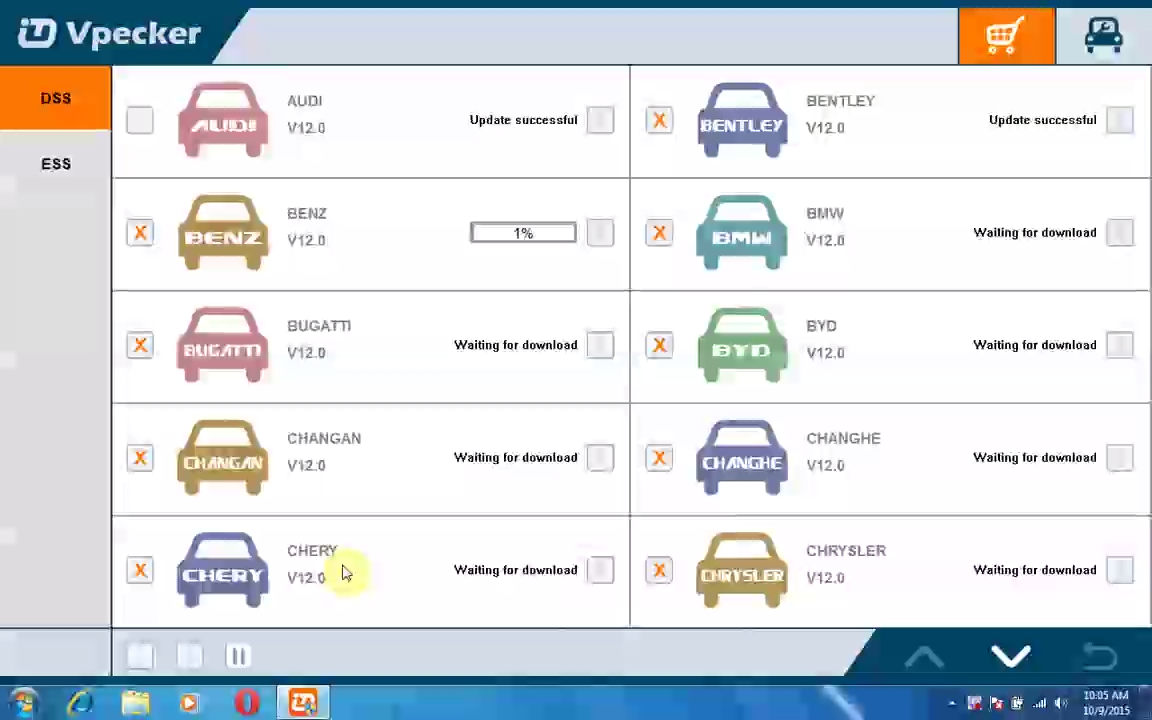Screen dimensions: 1152x720
Task: Open clock showing 10:05 AM
Action: (x=1106, y=703)
